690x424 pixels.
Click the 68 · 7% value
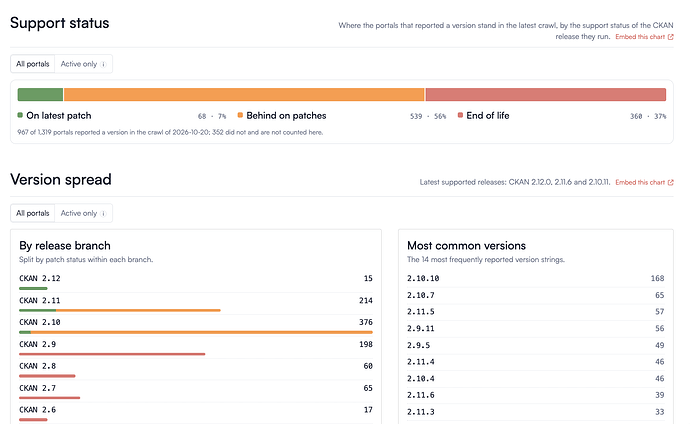[x=212, y=116]
